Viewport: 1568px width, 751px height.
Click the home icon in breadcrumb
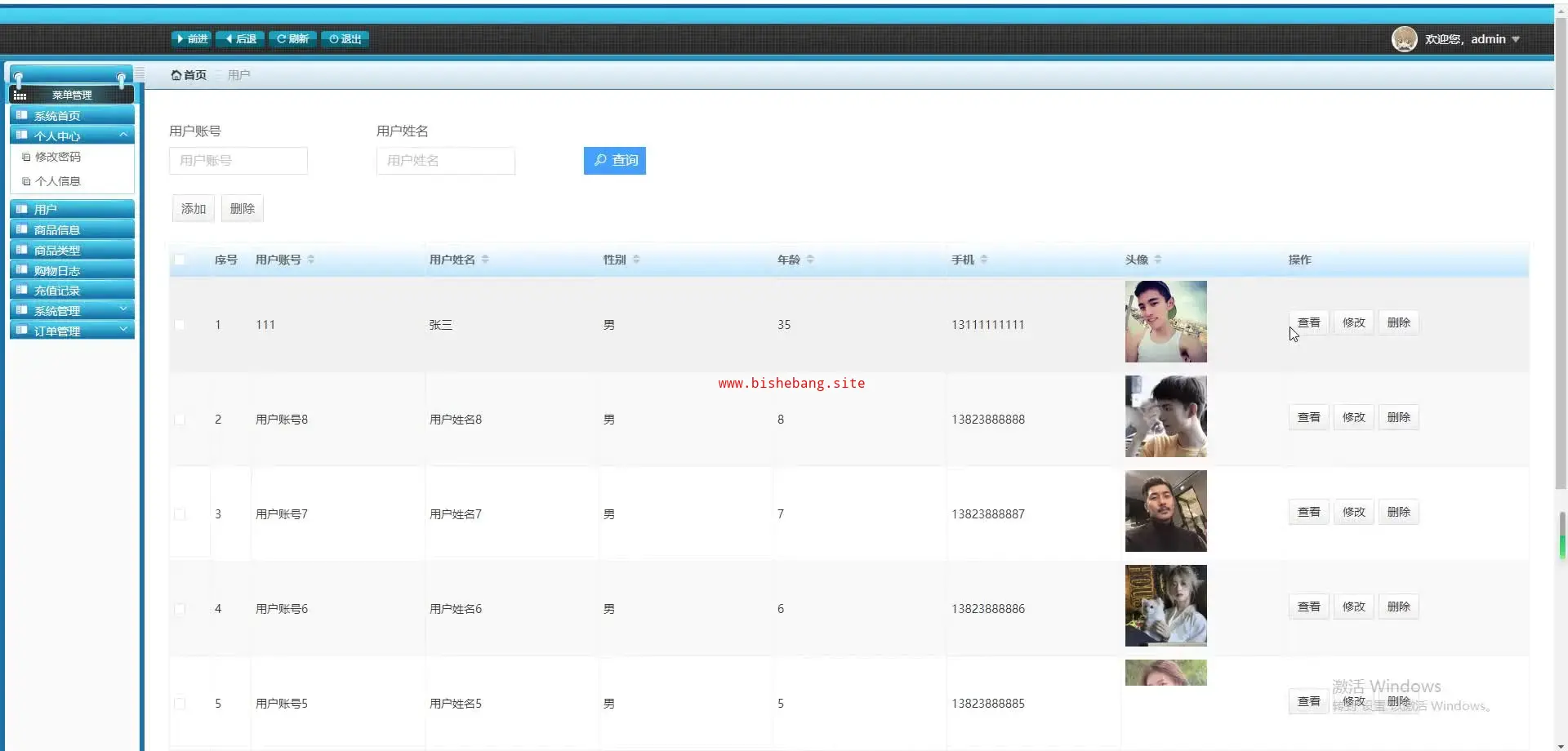[176, 75]
